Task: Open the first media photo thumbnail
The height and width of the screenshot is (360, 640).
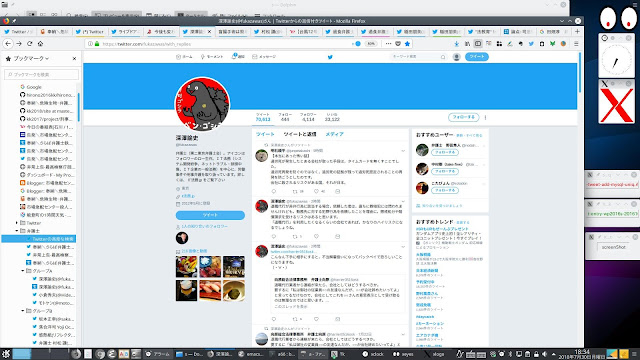Action: click(x=187, y=267)
